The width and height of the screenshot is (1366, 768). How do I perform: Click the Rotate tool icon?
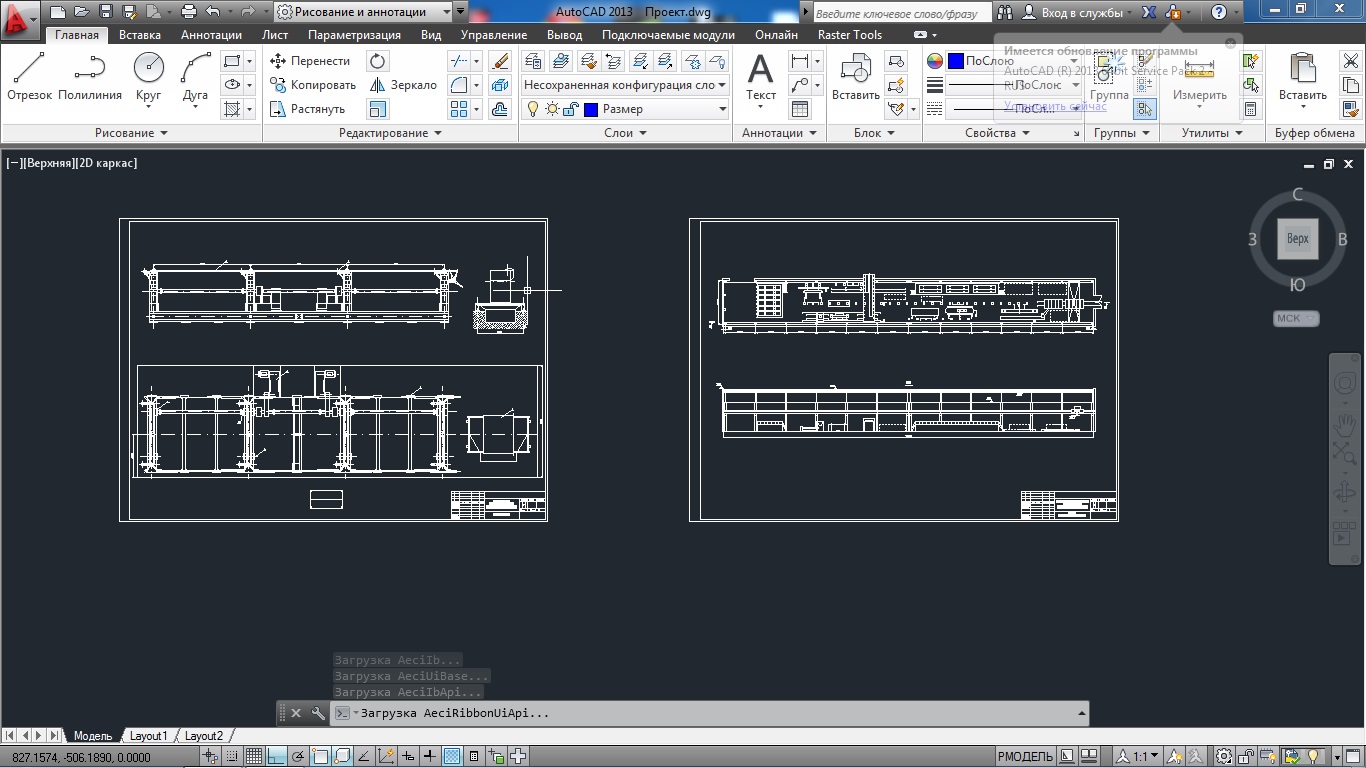coord(378,61)
